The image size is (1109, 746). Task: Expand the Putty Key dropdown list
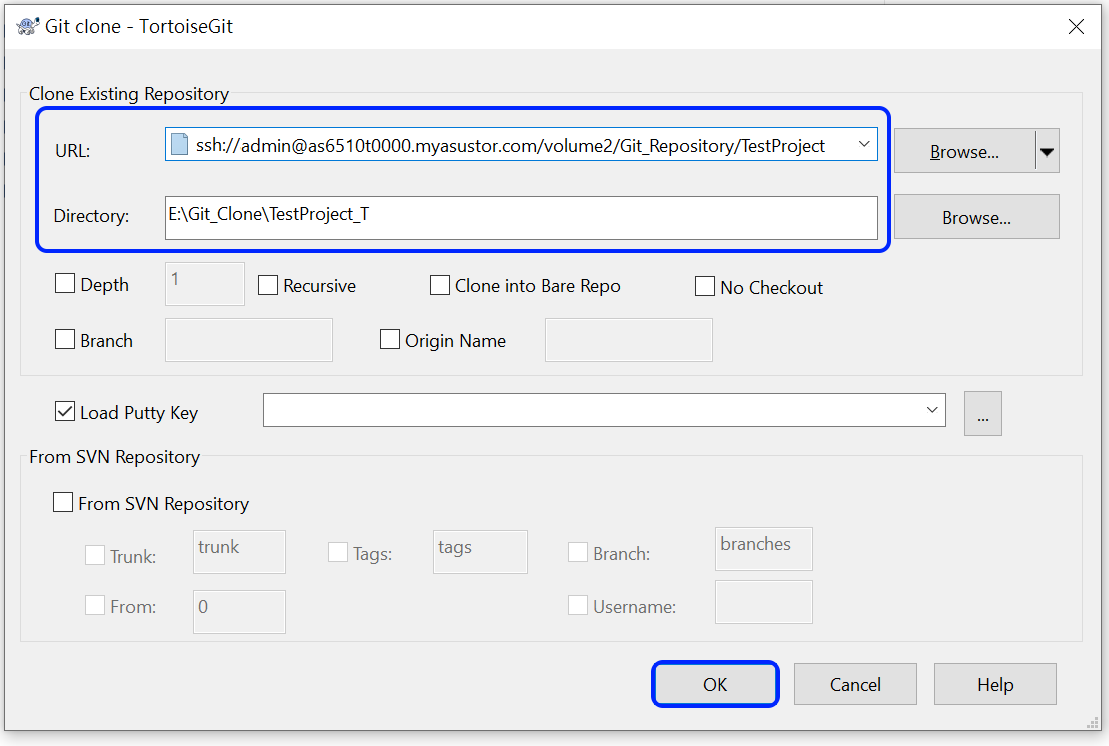931,410
